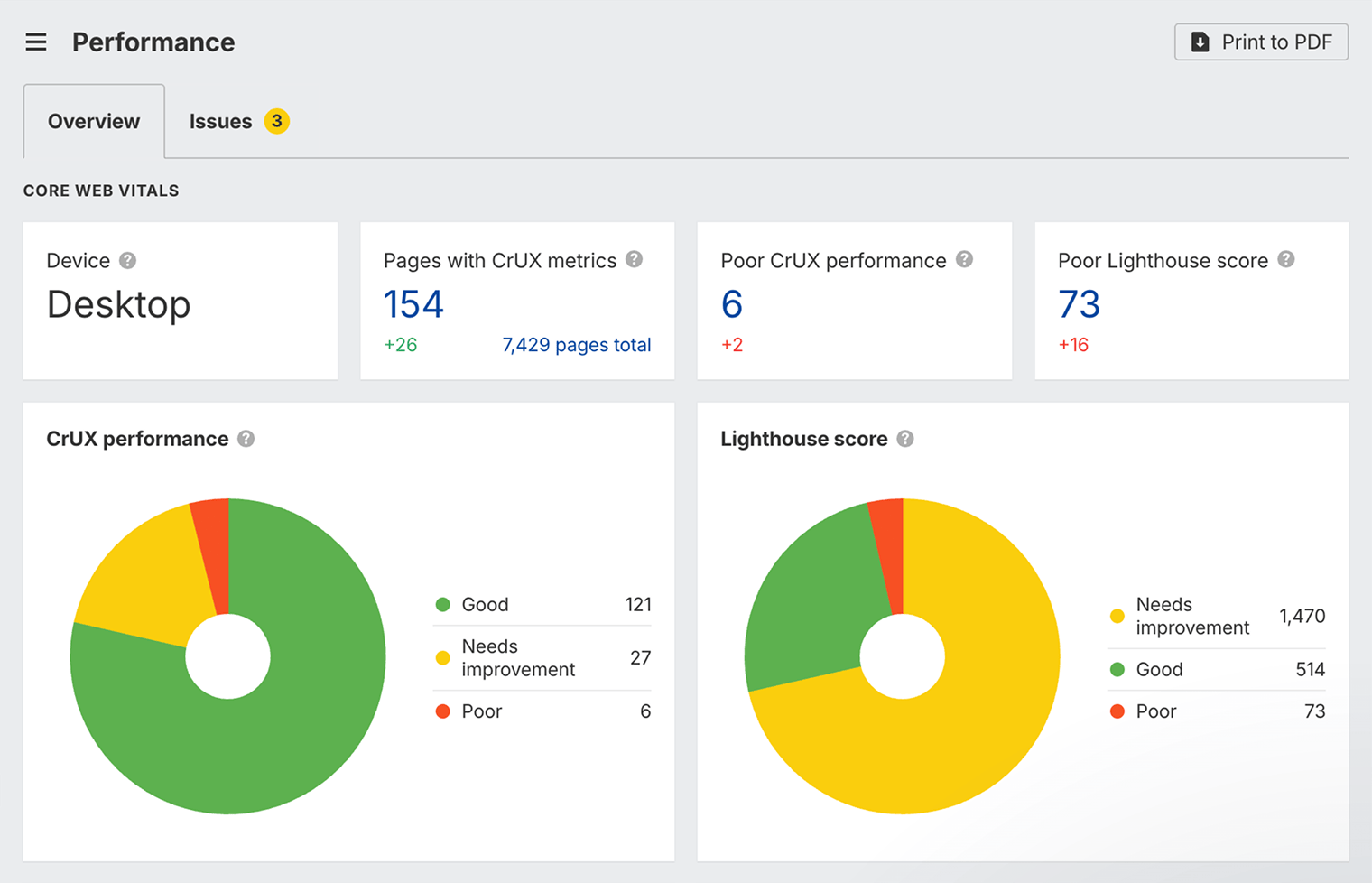Click the PDF download icon in Print button
Viewport: 1372px width, 883px height.
click(1199, 42)
